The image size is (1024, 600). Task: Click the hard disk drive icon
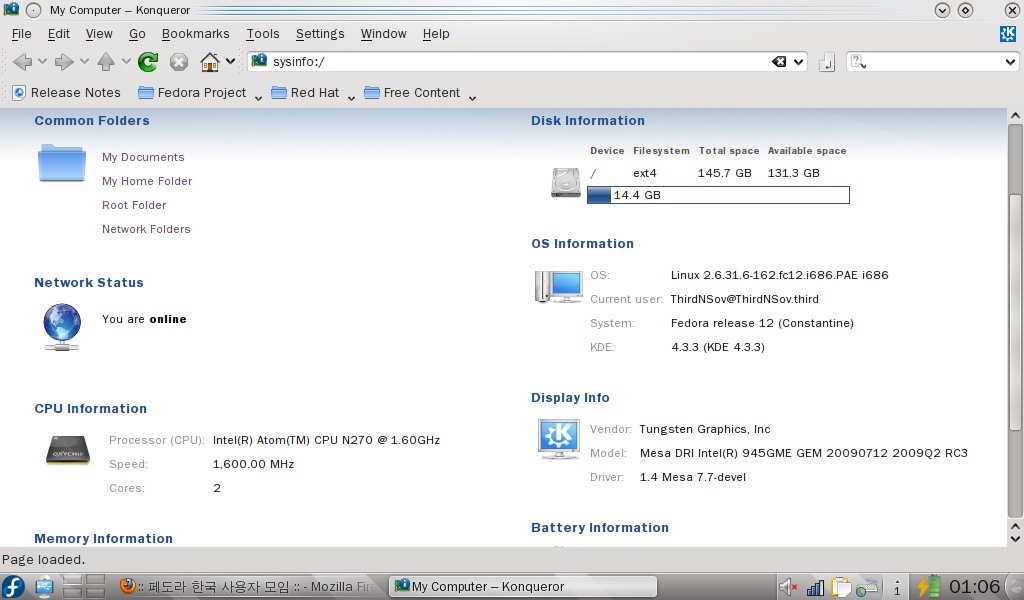pos(566,182)
